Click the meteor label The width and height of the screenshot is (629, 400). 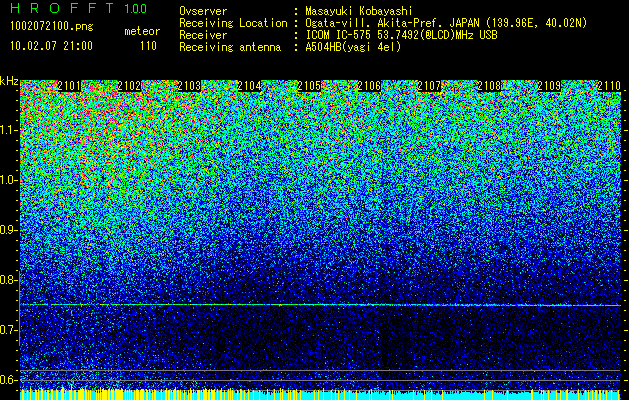[x=142, y=31]
